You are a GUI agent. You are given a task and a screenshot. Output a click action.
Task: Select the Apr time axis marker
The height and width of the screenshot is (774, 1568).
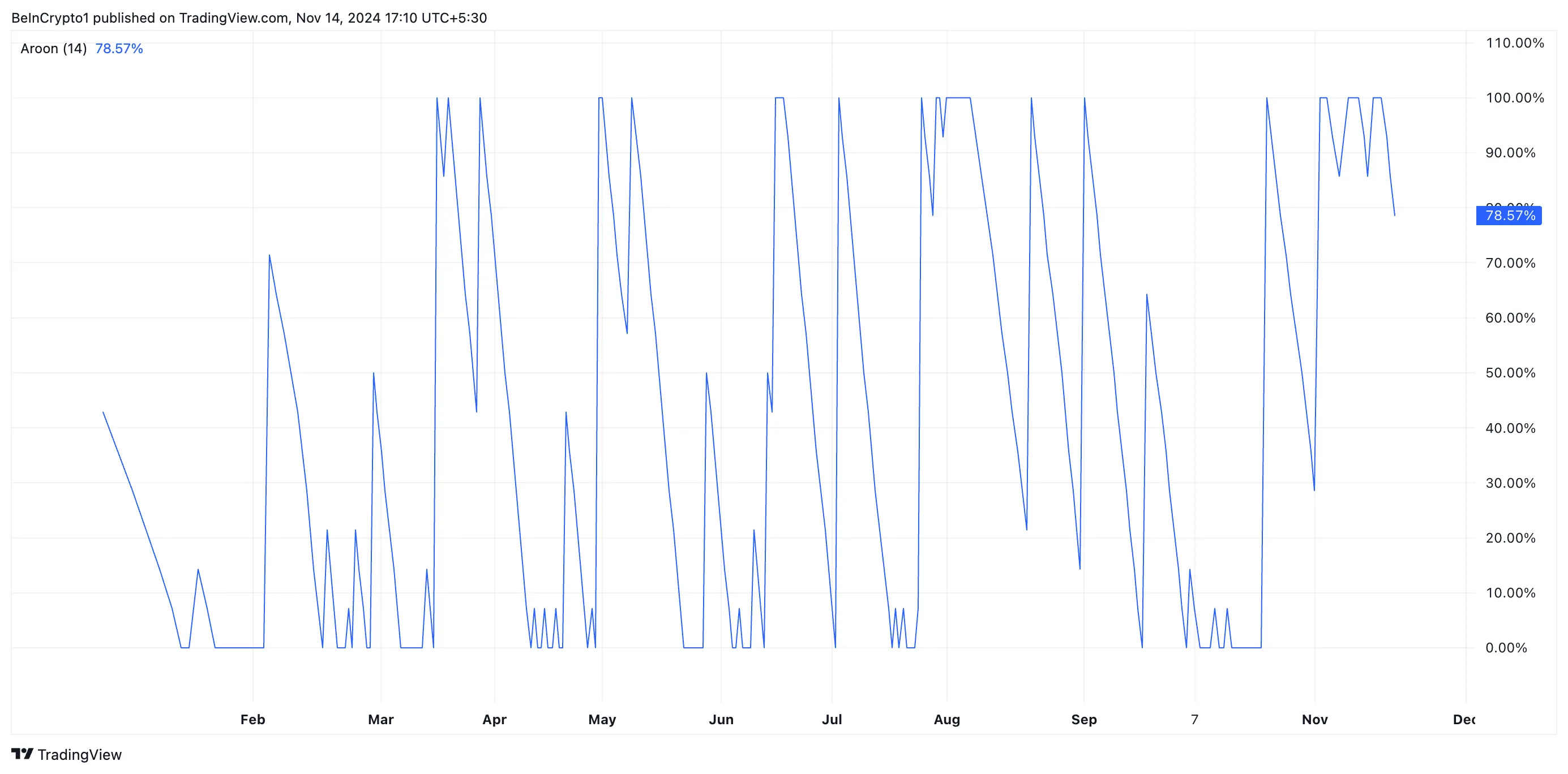[494, 719]
